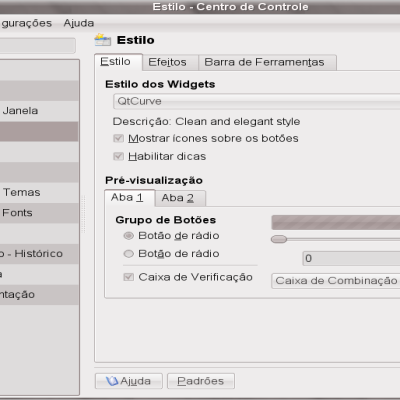
Task: Click the Padrões button
Action: (x=201, y=381)
